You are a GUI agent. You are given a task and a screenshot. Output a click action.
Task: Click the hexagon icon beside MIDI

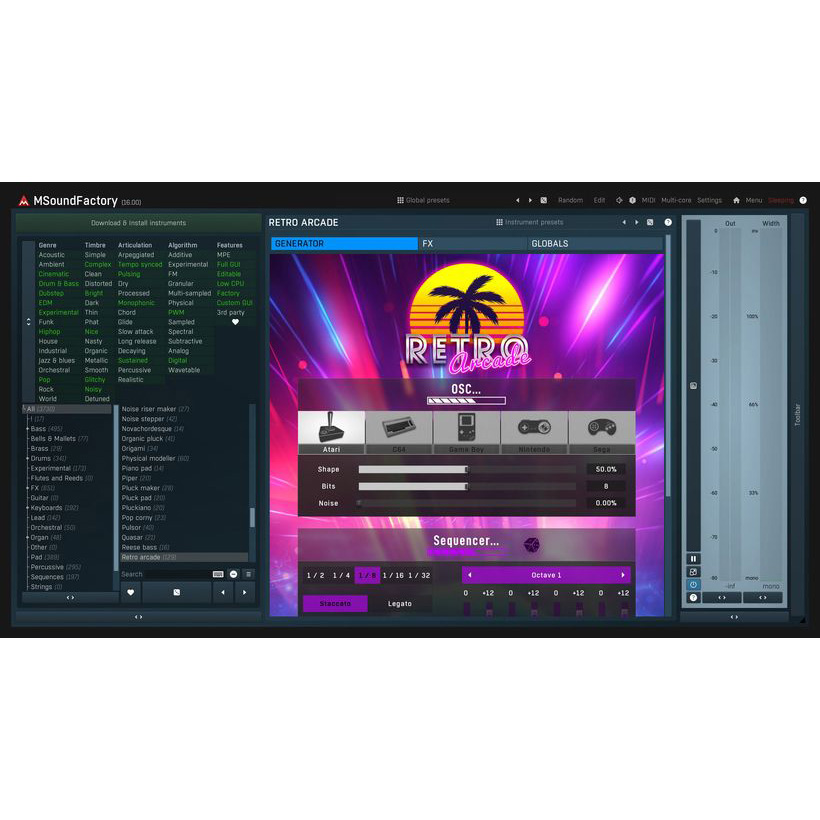[x=632, y=200]
